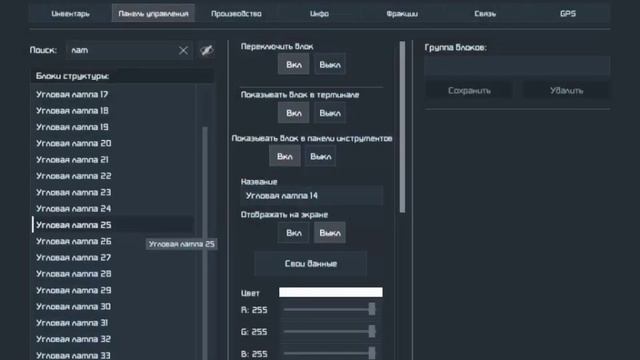The height and width of the screenshot is (360, 640).
Task: Toggle the hidden blocks eye icon
Action: click(207, 50)
